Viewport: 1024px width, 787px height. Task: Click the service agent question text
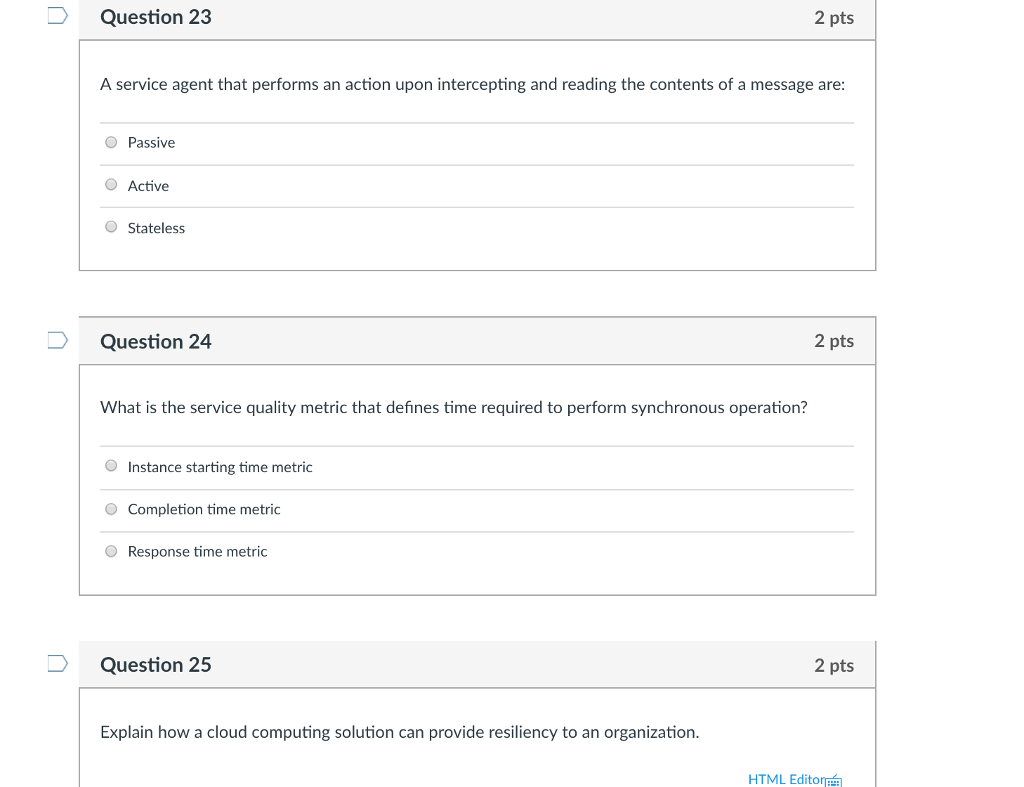472,85
